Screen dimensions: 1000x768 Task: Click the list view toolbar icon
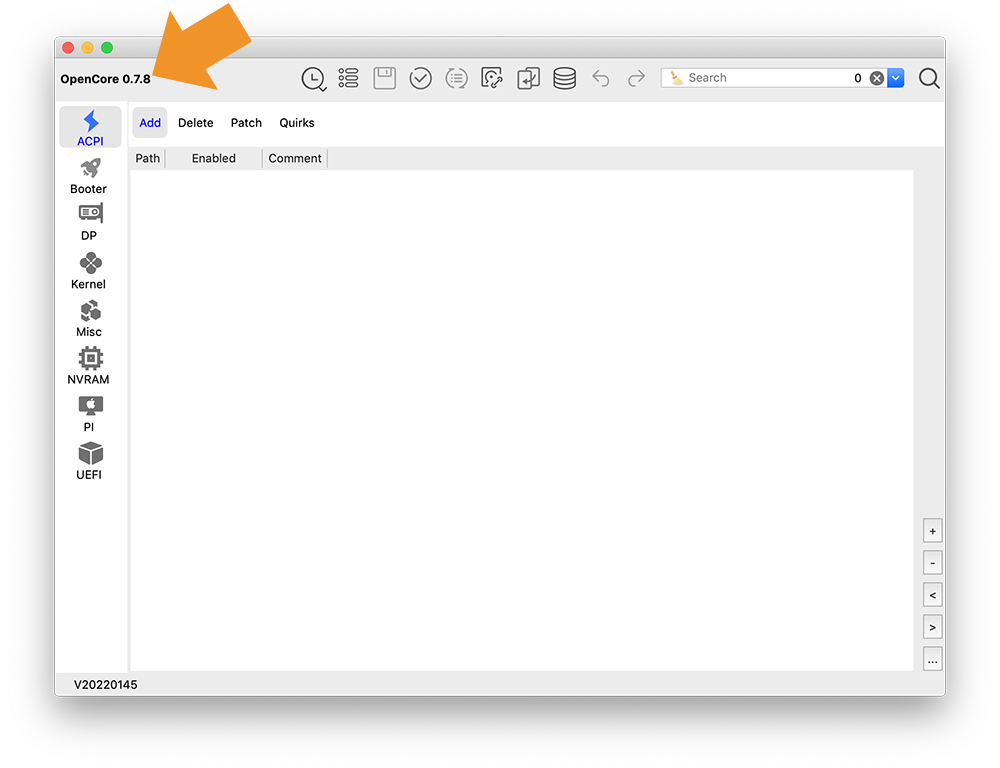click(348, 78)
